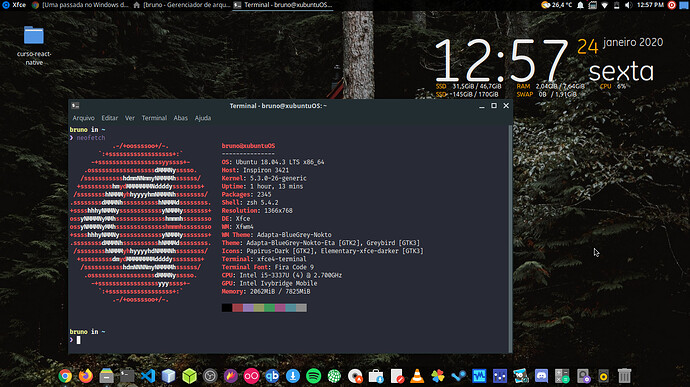Click the 'Fira Code 9' font text

coord(294,267)
